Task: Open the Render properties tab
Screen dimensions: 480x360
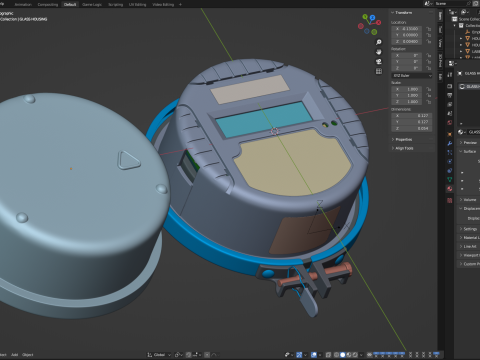Action: coord(450,86)
